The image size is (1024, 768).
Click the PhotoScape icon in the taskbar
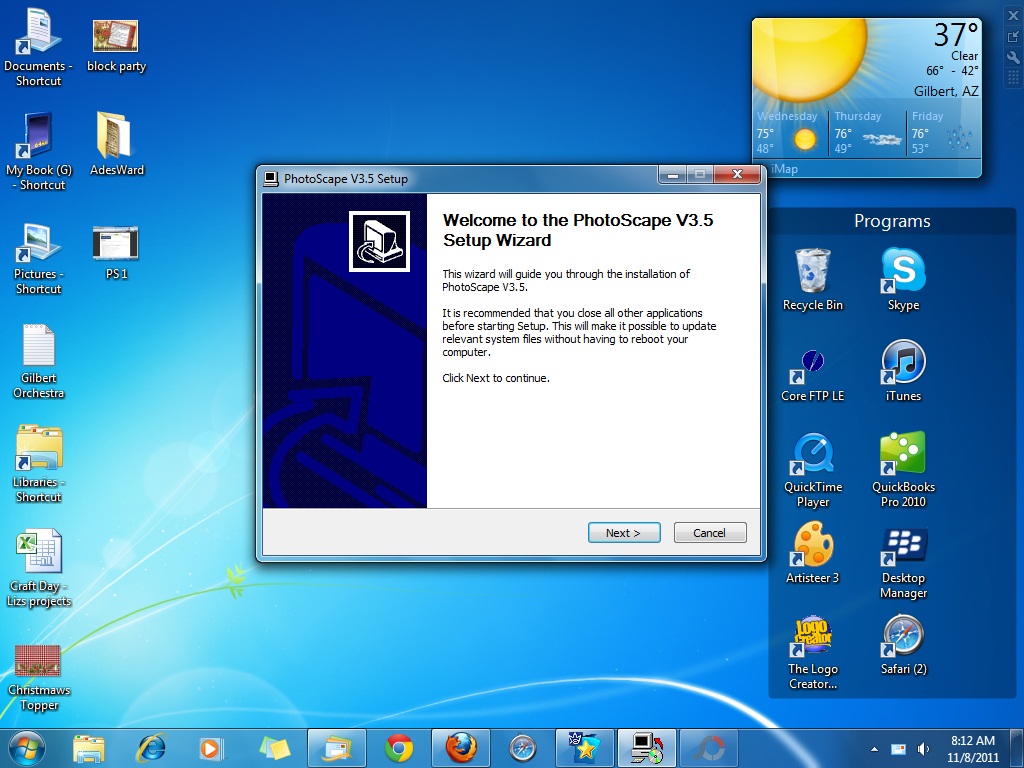click(709, 748)
